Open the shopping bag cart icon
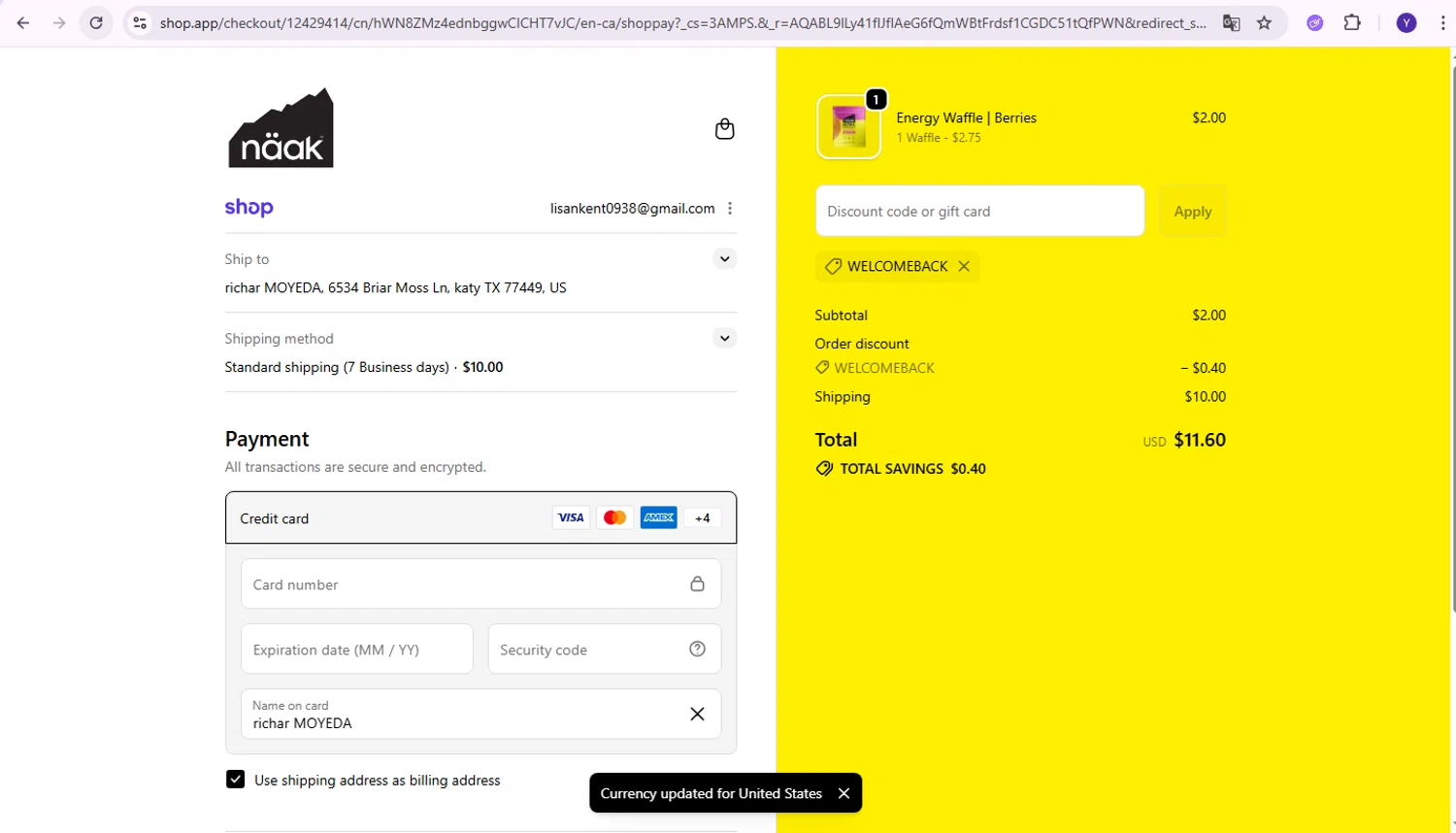This screenshot has width=1456, height=833. click(724, 128)
